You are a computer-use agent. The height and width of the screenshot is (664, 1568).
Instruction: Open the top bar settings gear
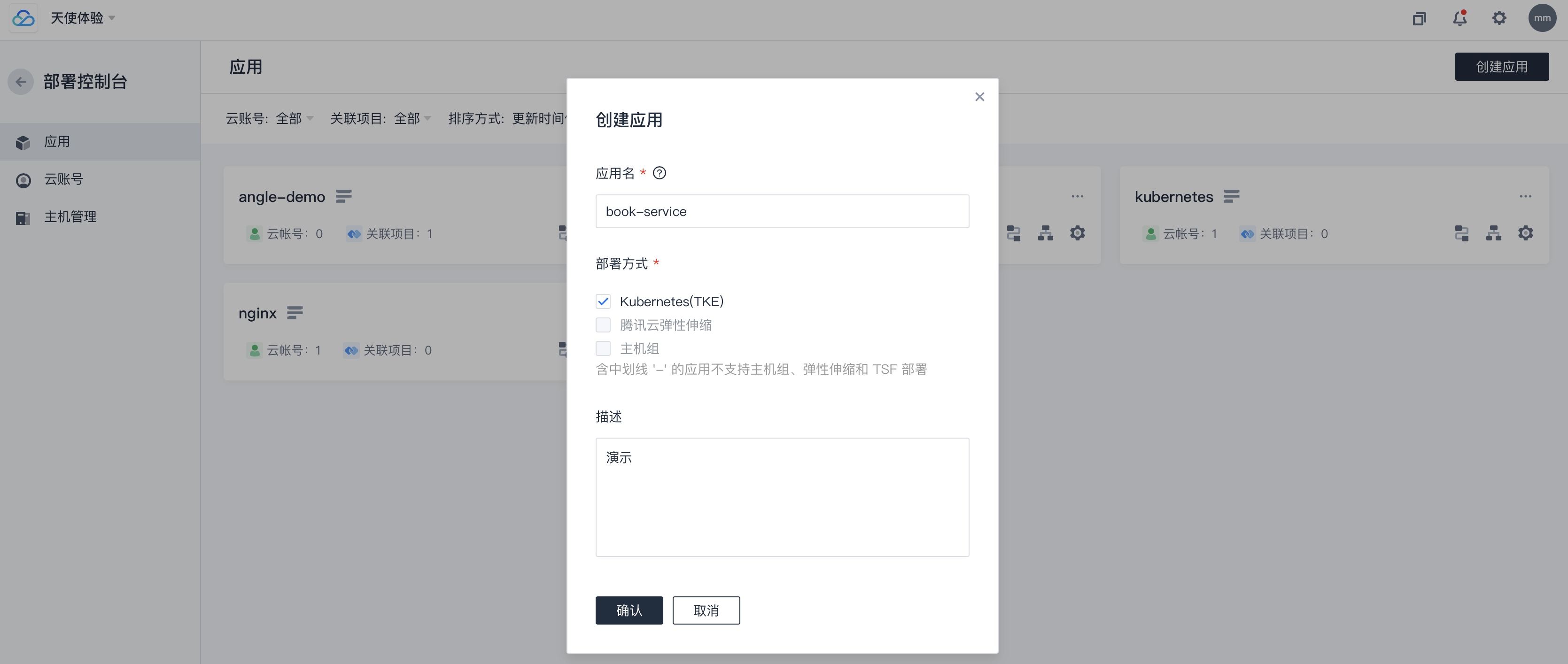pyautogui.click(x=1499, y=18)
